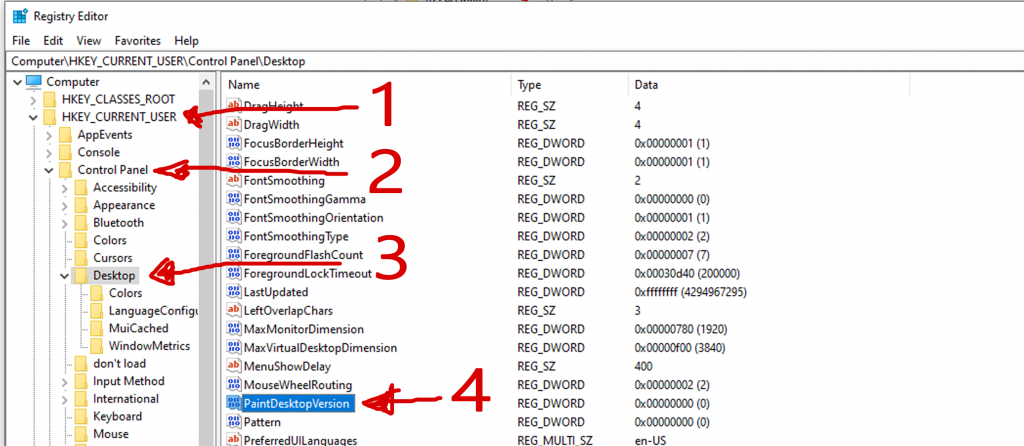The width and height of the screenshot is (1024, 446).
Task: Click the WindowMetrics folder icon
Action: click(x=97, y=345)
